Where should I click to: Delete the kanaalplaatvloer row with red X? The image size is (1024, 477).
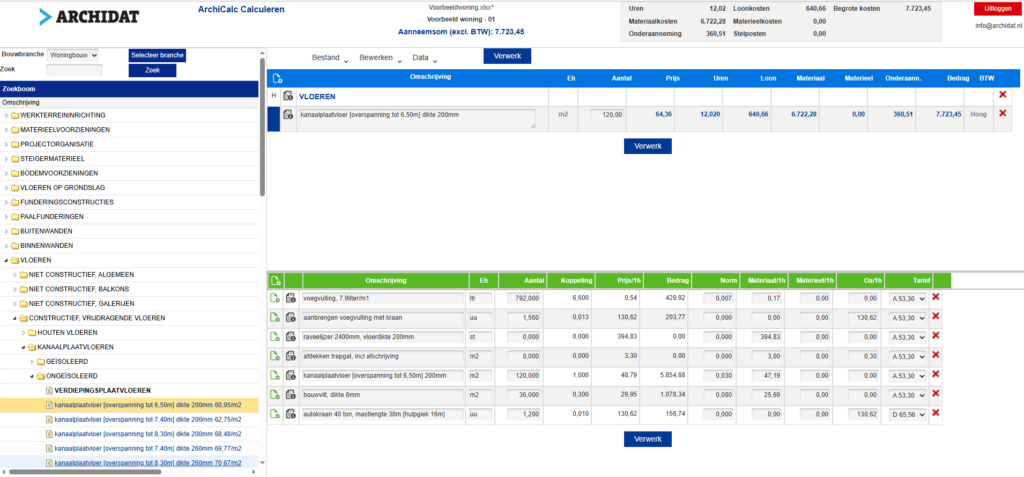coord(1002,114)
